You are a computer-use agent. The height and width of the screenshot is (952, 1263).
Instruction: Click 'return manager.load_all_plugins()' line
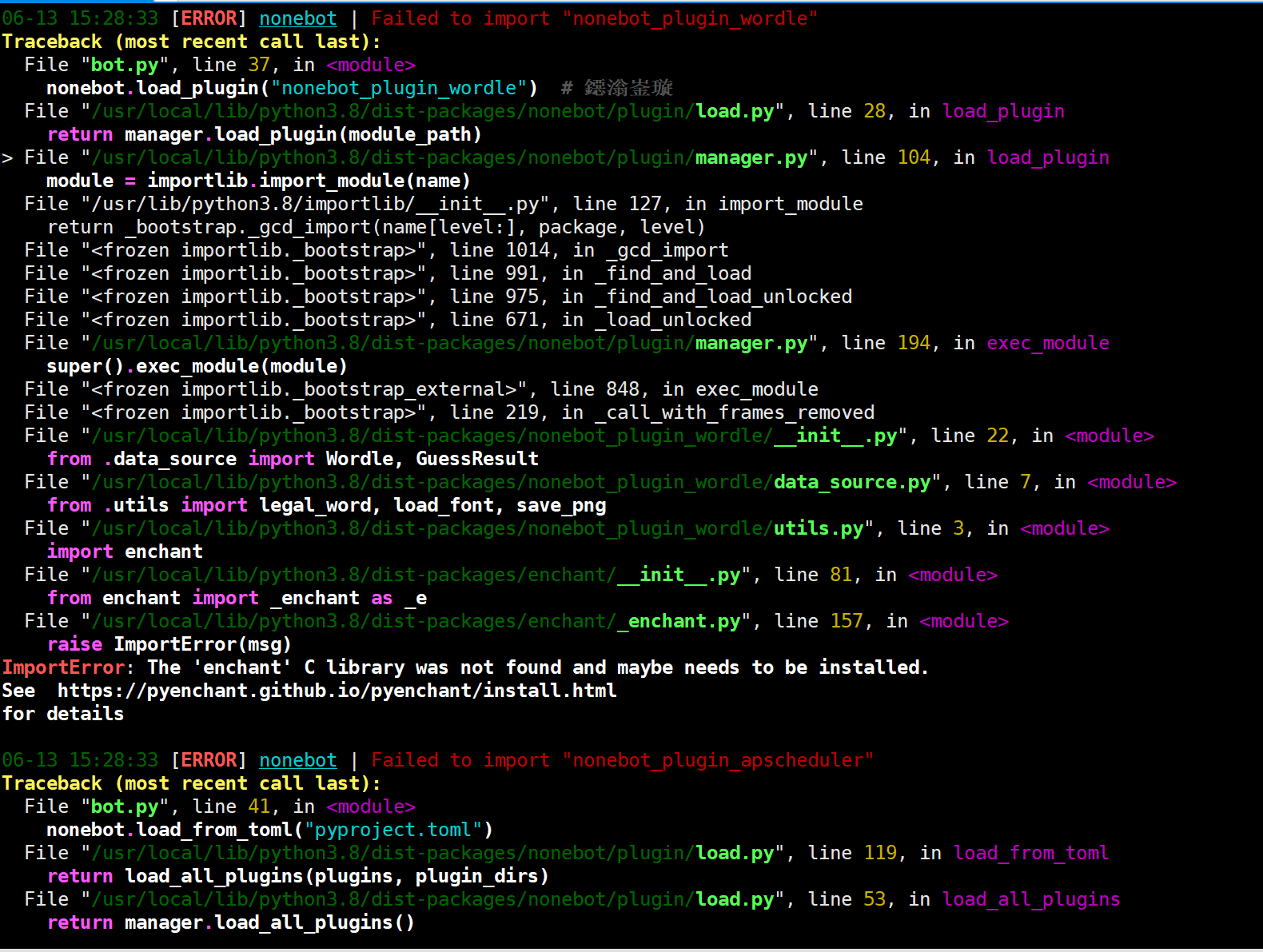tap(231, 922)
